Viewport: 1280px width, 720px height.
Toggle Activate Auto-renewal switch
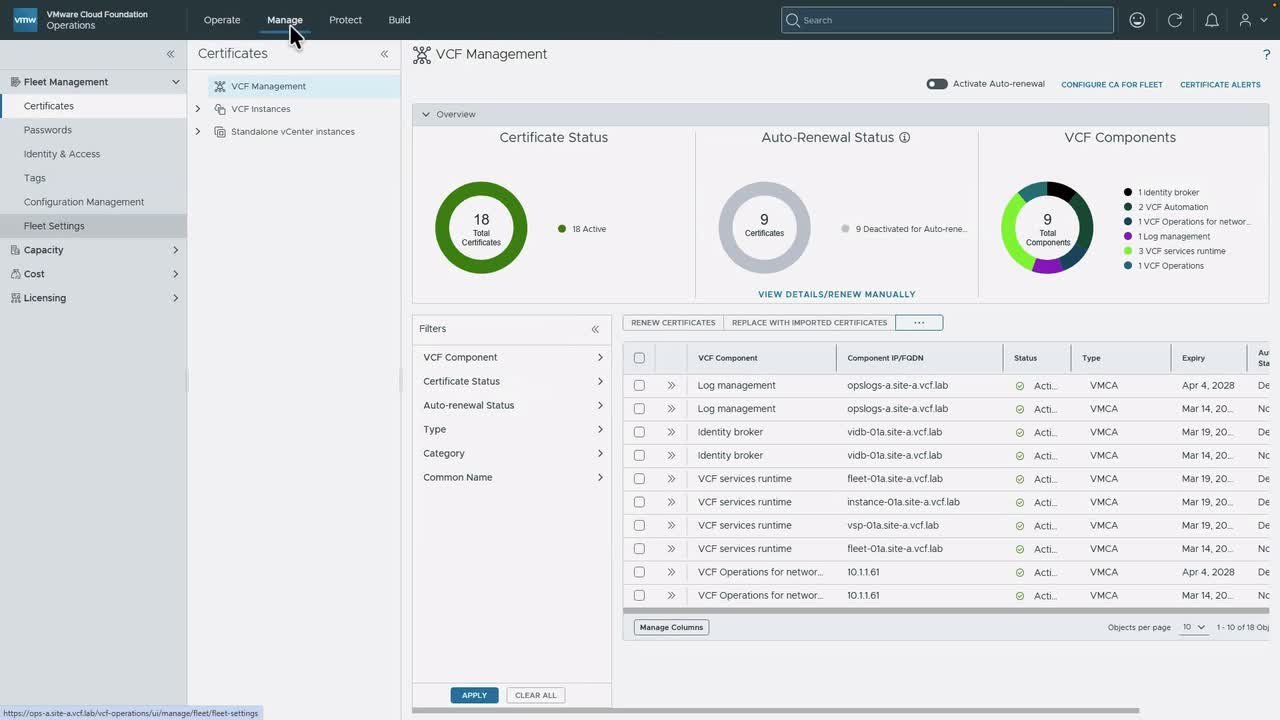click(x=937, y=84)
